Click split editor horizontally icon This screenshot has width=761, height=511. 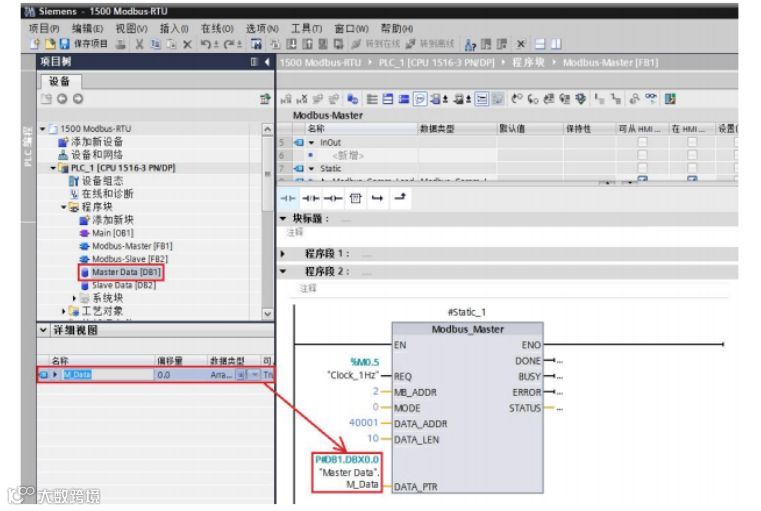tap(540, 44)
